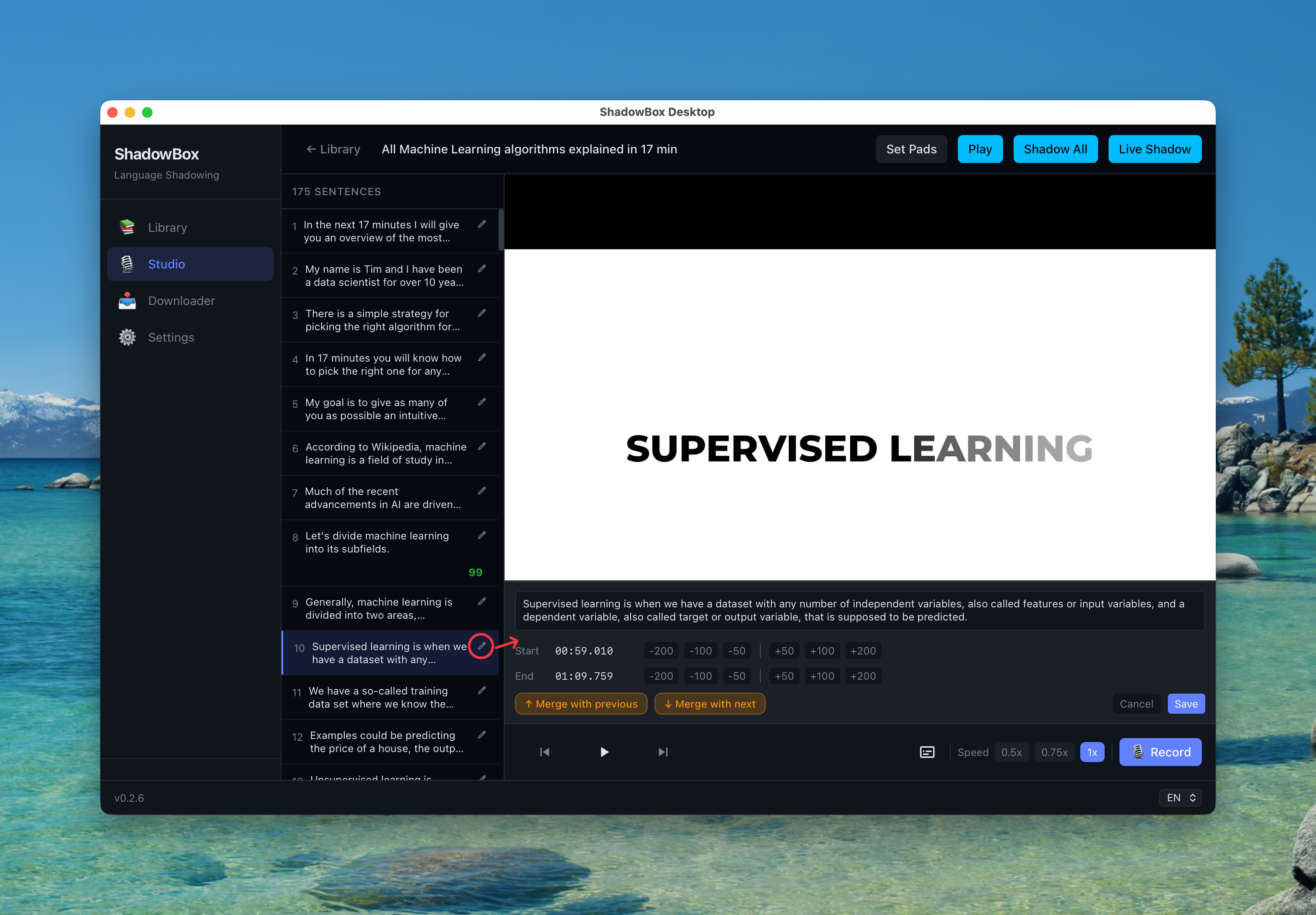Image resolution: width=1316 pixels, height=915 pixels.
Task: Shift Start time by -100 ms
Action: pyautogui.click(x=700, y=651)
